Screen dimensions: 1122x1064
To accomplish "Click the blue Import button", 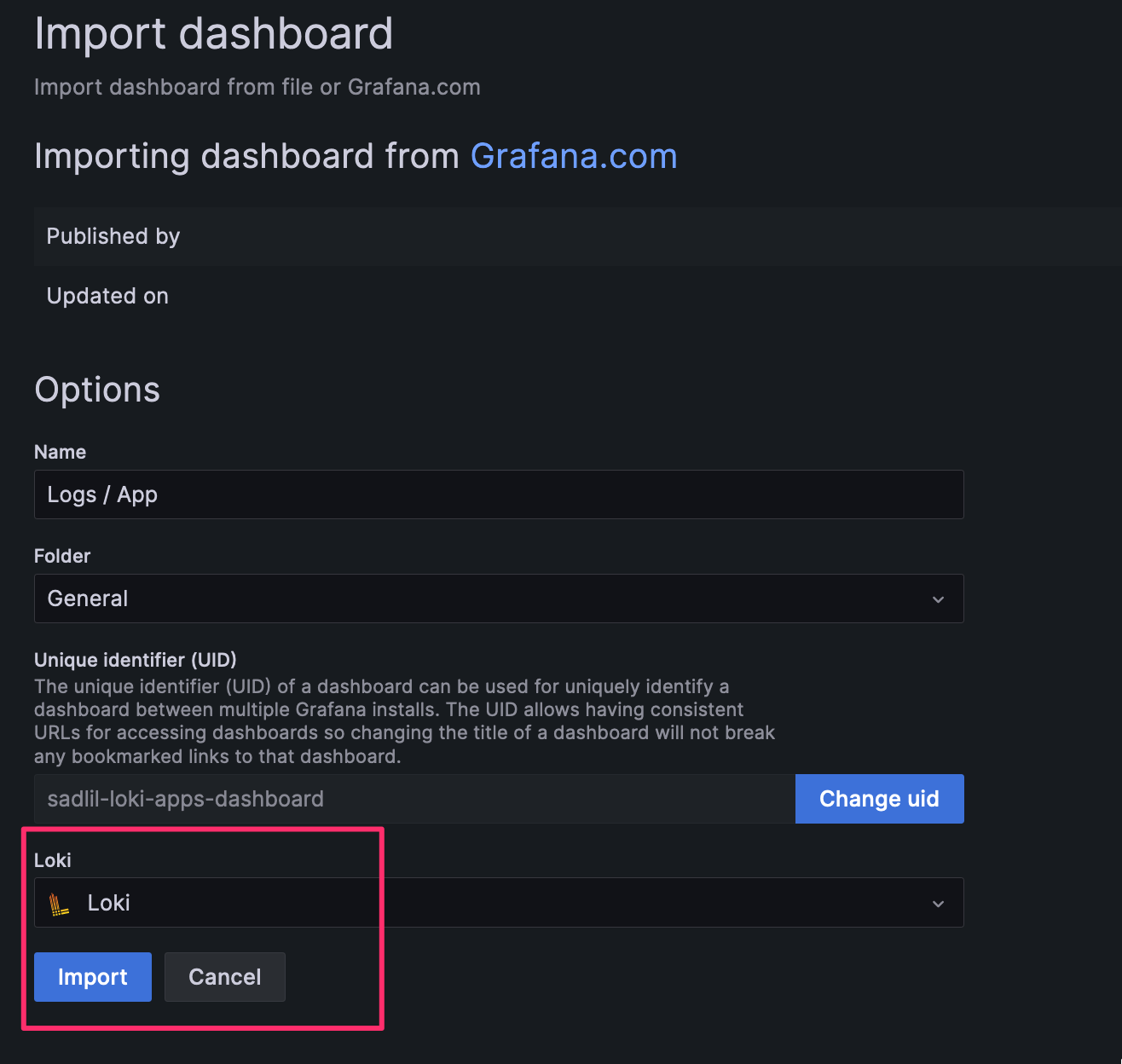I will [x=92, y=977].
